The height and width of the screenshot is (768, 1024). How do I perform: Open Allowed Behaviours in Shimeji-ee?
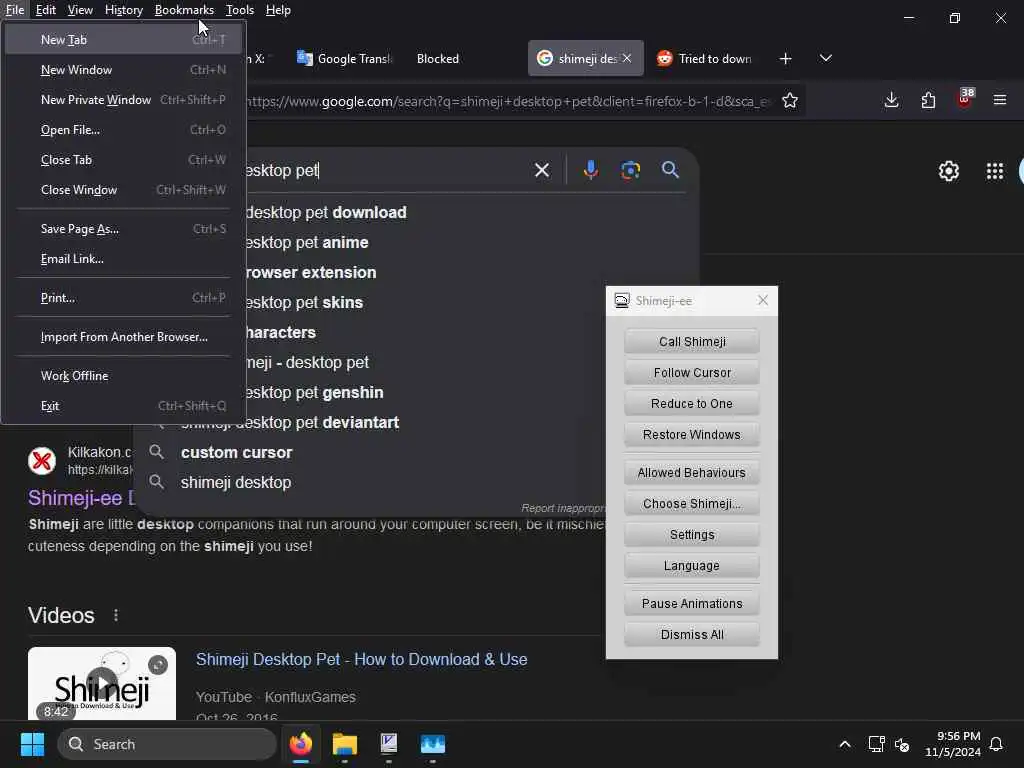click(692, 473)
